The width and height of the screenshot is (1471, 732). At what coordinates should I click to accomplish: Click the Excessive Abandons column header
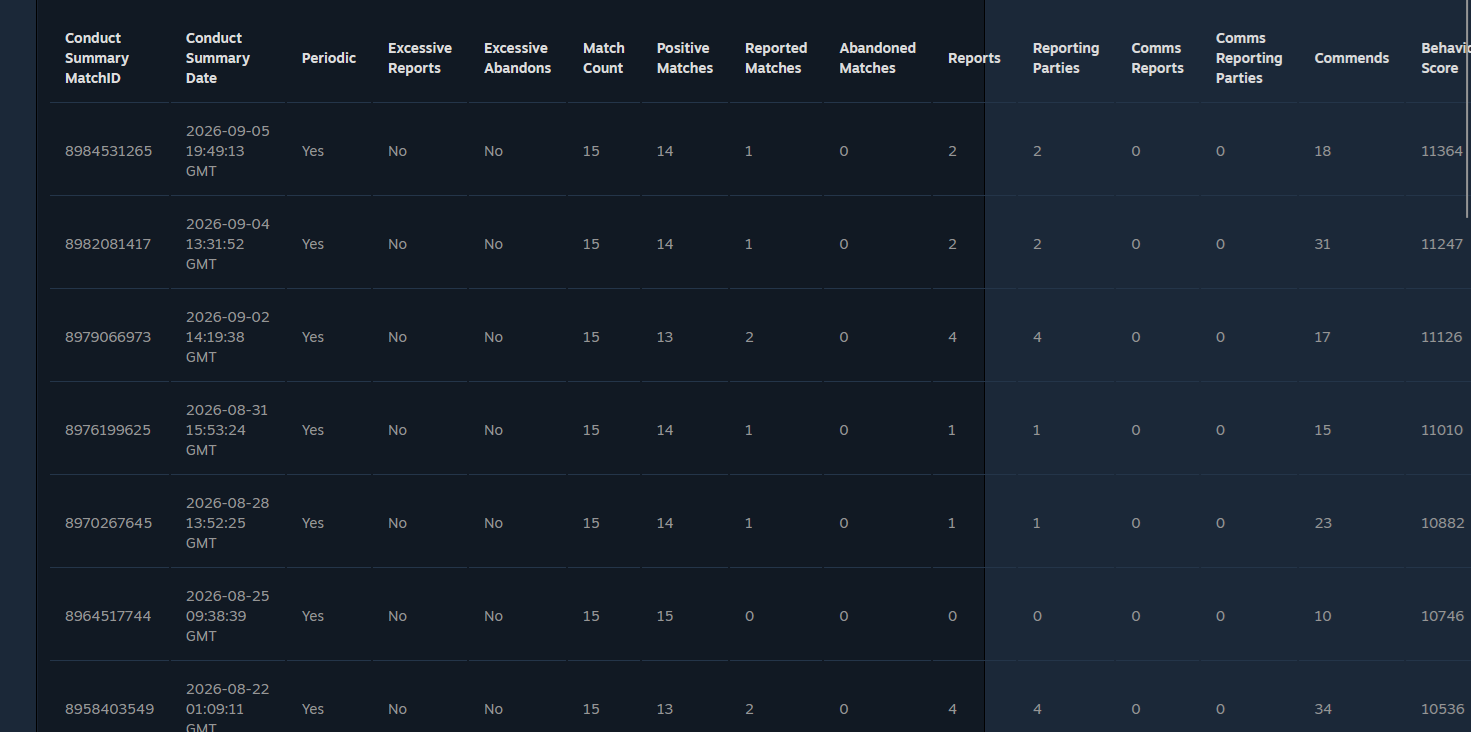(x=518, y=58)
